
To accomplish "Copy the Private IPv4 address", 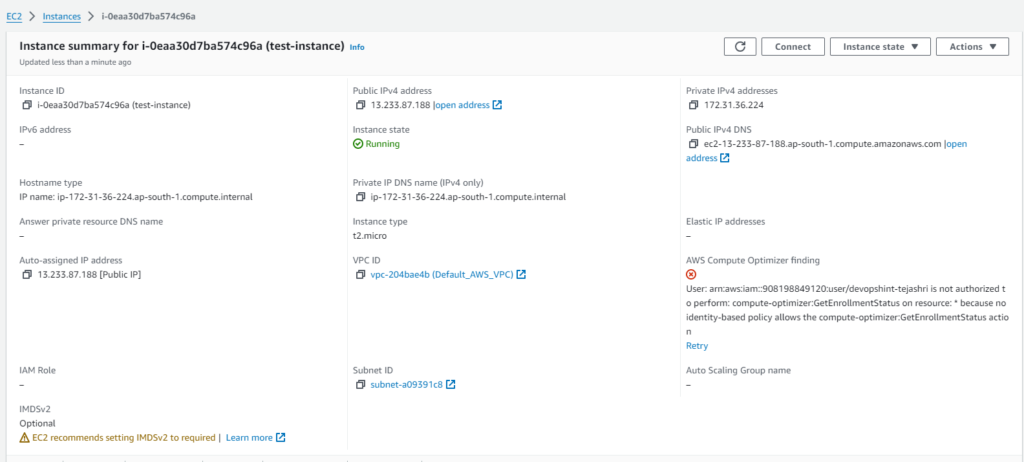I will (x=694, y=105).
